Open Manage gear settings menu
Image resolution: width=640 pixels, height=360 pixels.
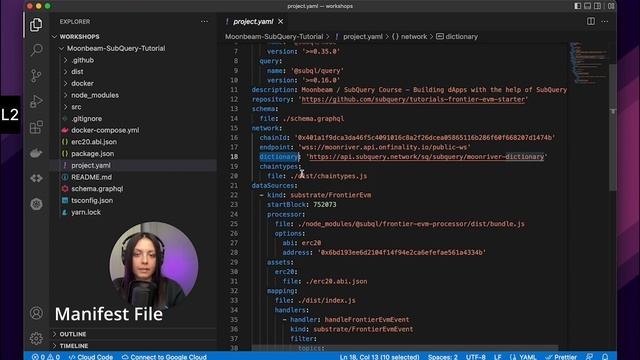pyautogui.click(x=36, y=338)
